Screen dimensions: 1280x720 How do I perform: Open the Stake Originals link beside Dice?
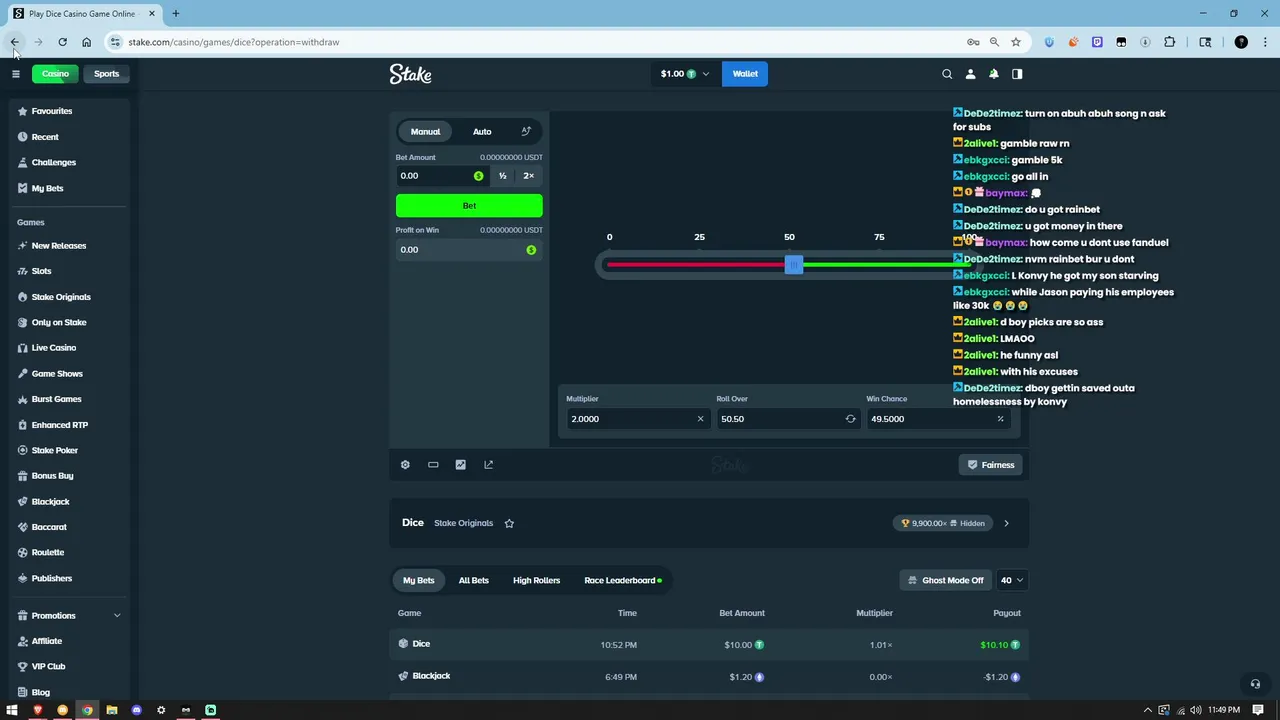[463, 523]
